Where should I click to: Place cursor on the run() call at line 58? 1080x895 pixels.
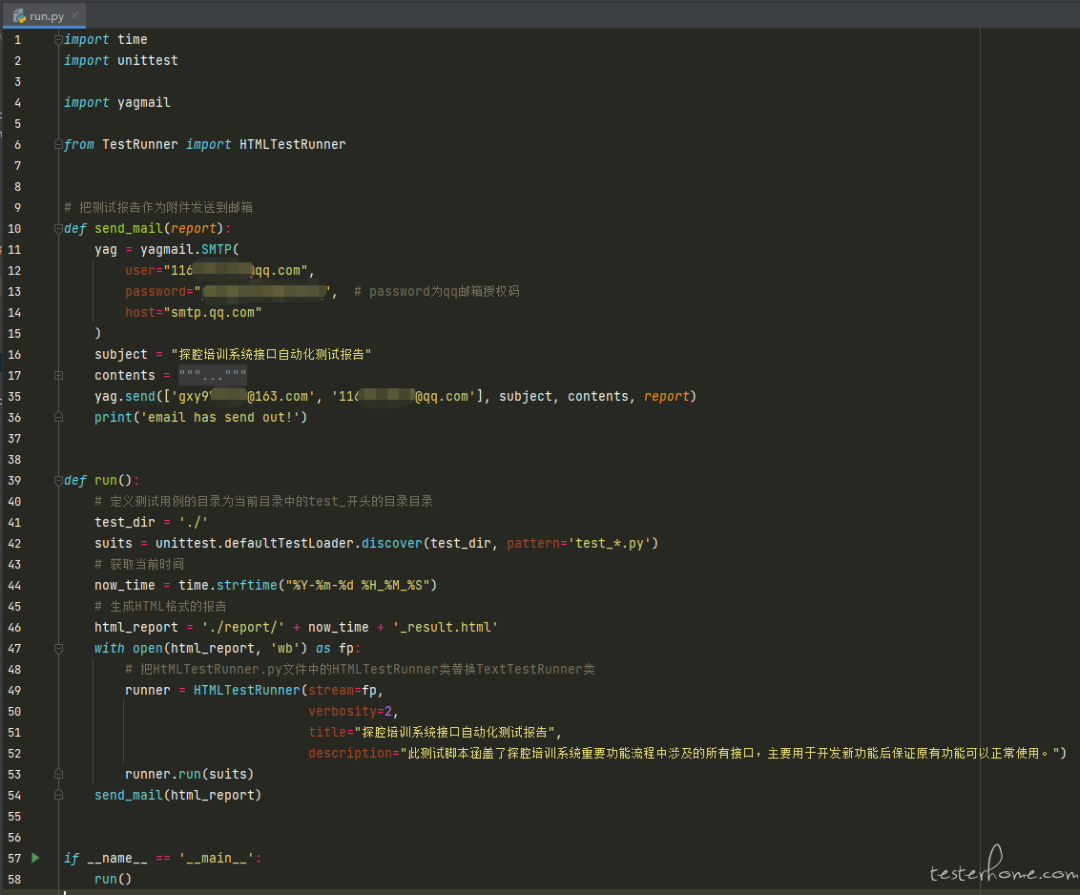[x=113, y=879]
